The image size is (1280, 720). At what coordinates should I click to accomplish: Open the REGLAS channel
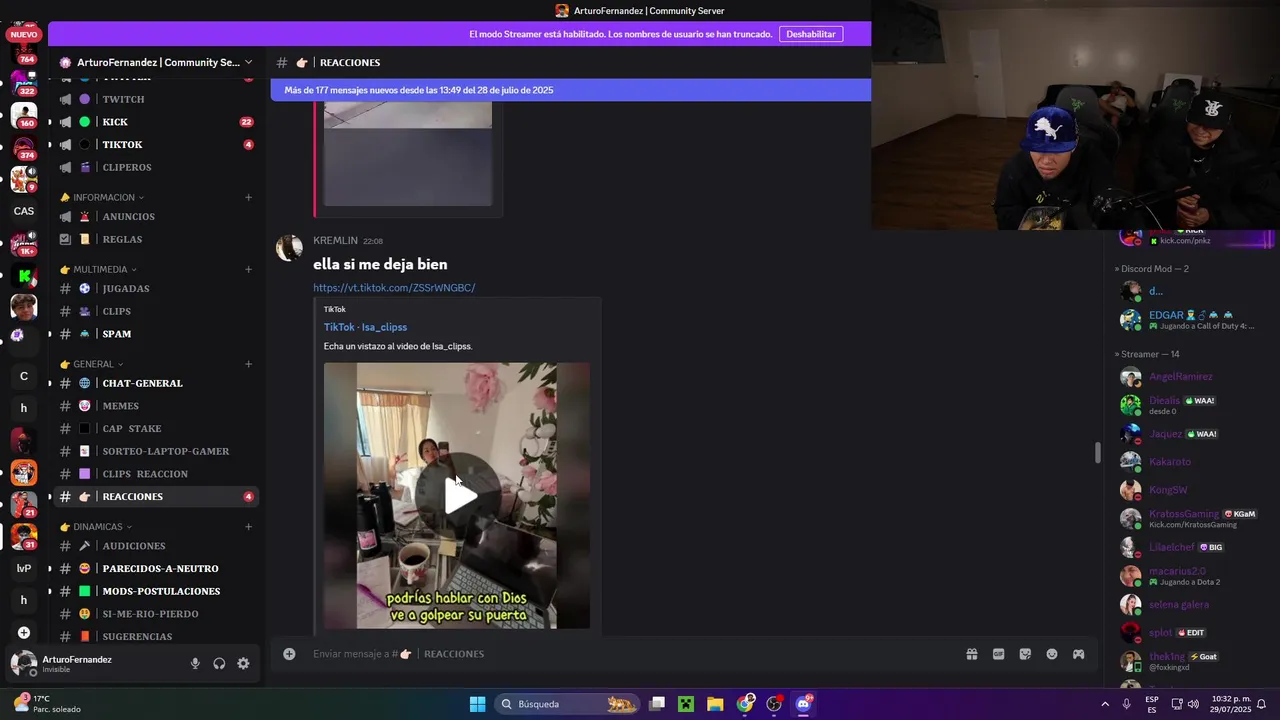[156, 240]
